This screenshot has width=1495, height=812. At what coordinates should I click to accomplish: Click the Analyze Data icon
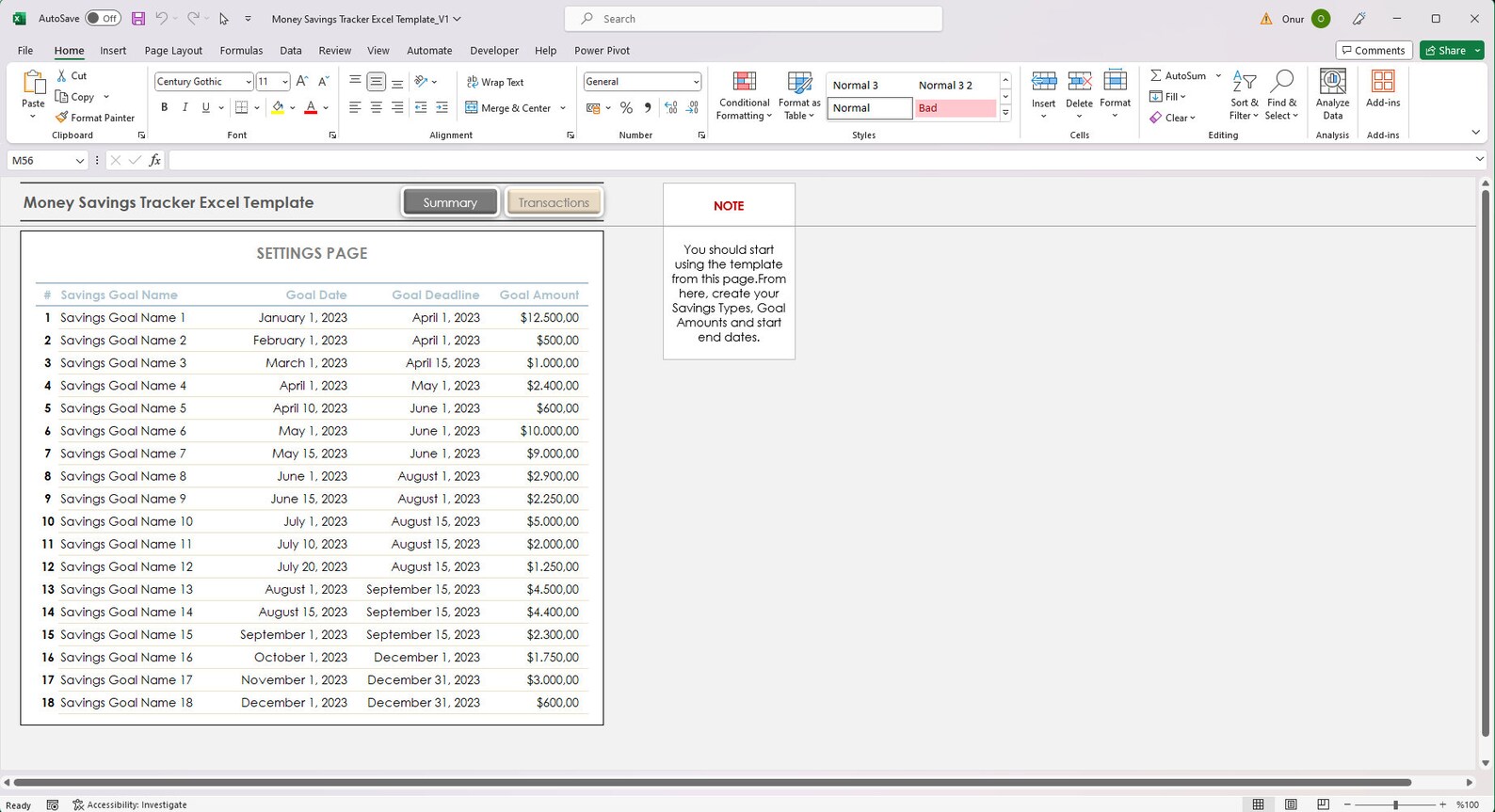click(x=1332, y=81)
